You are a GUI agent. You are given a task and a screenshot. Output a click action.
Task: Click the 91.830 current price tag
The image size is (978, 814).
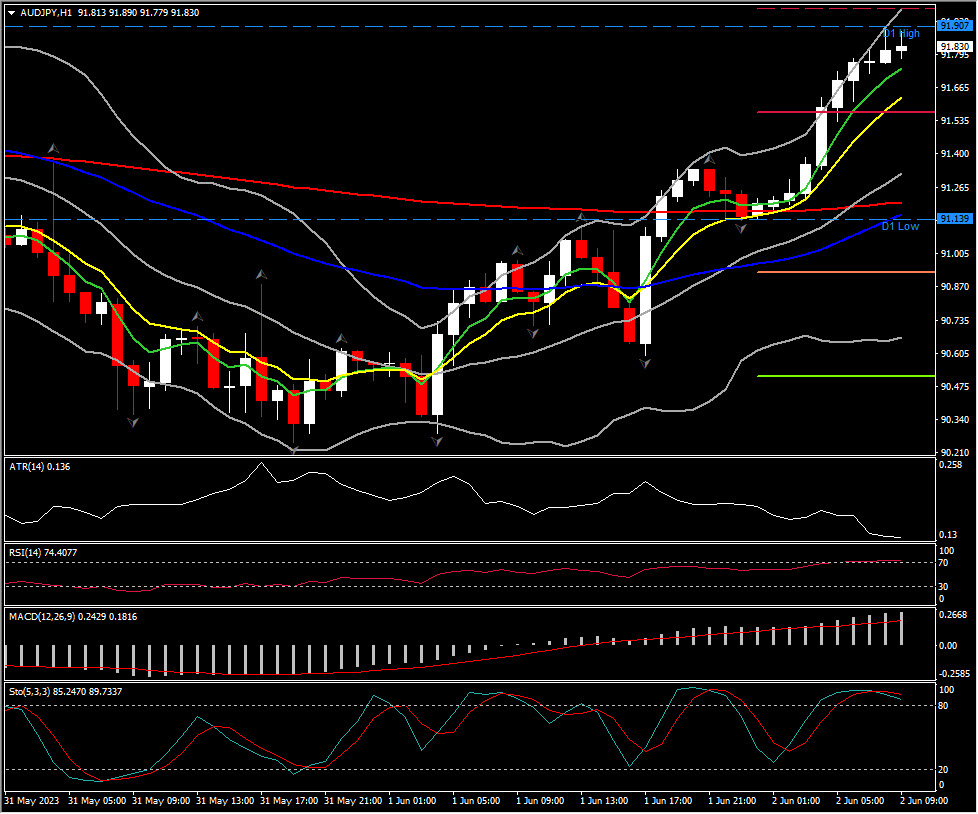tap(954, 47)
